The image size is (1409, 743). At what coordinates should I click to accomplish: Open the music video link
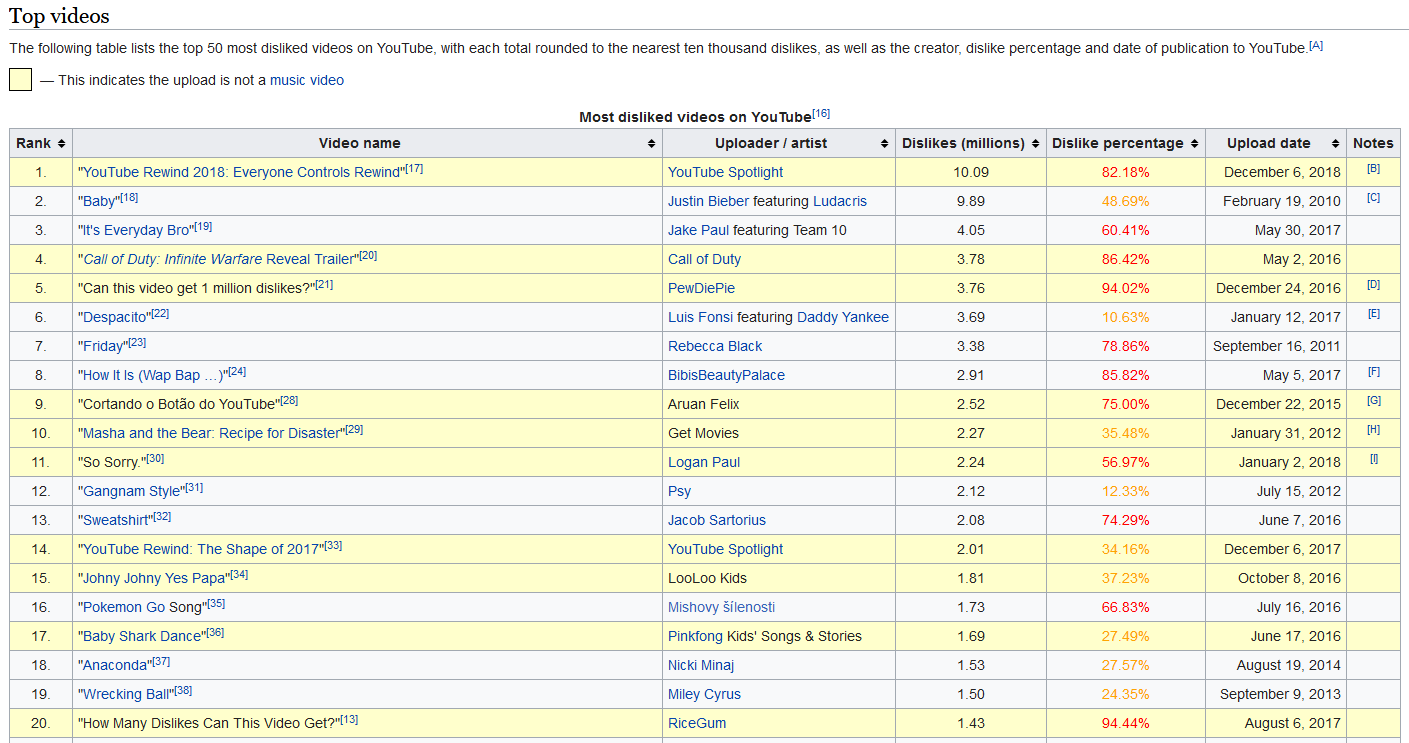pos(307,80)
